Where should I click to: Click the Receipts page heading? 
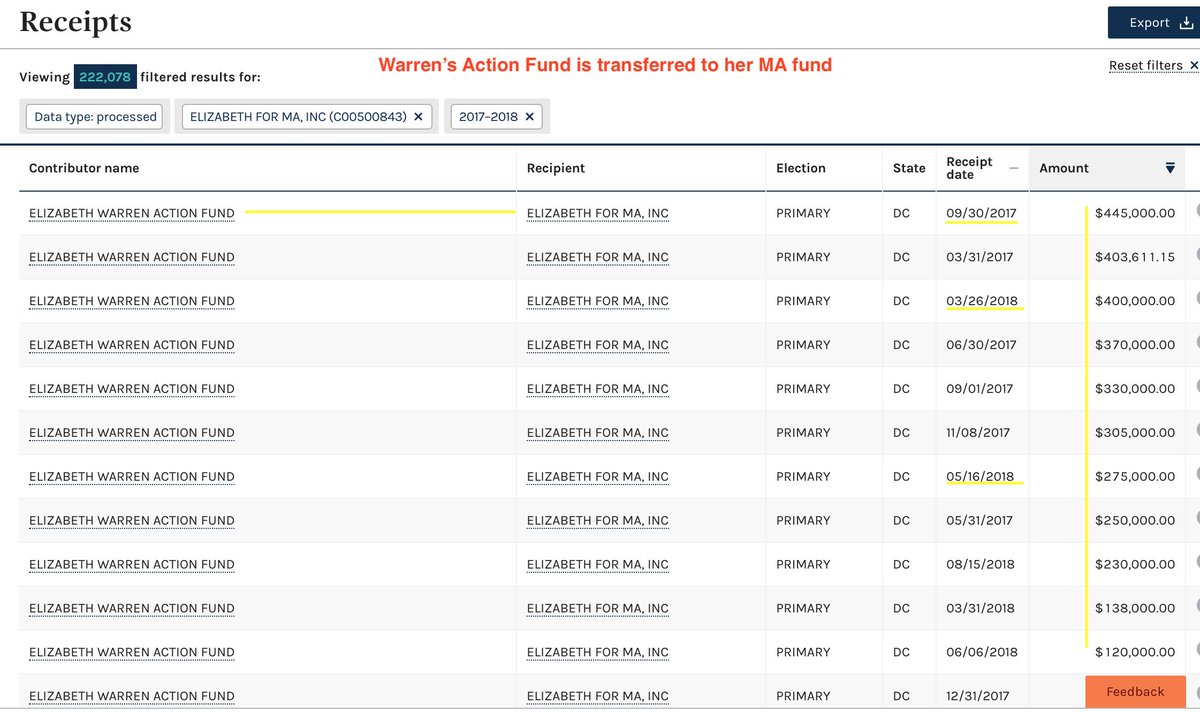click(x=75, y=22)
